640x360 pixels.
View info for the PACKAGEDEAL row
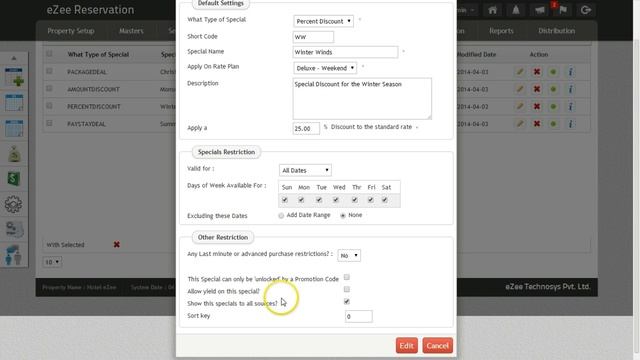[x=571, y=72]
